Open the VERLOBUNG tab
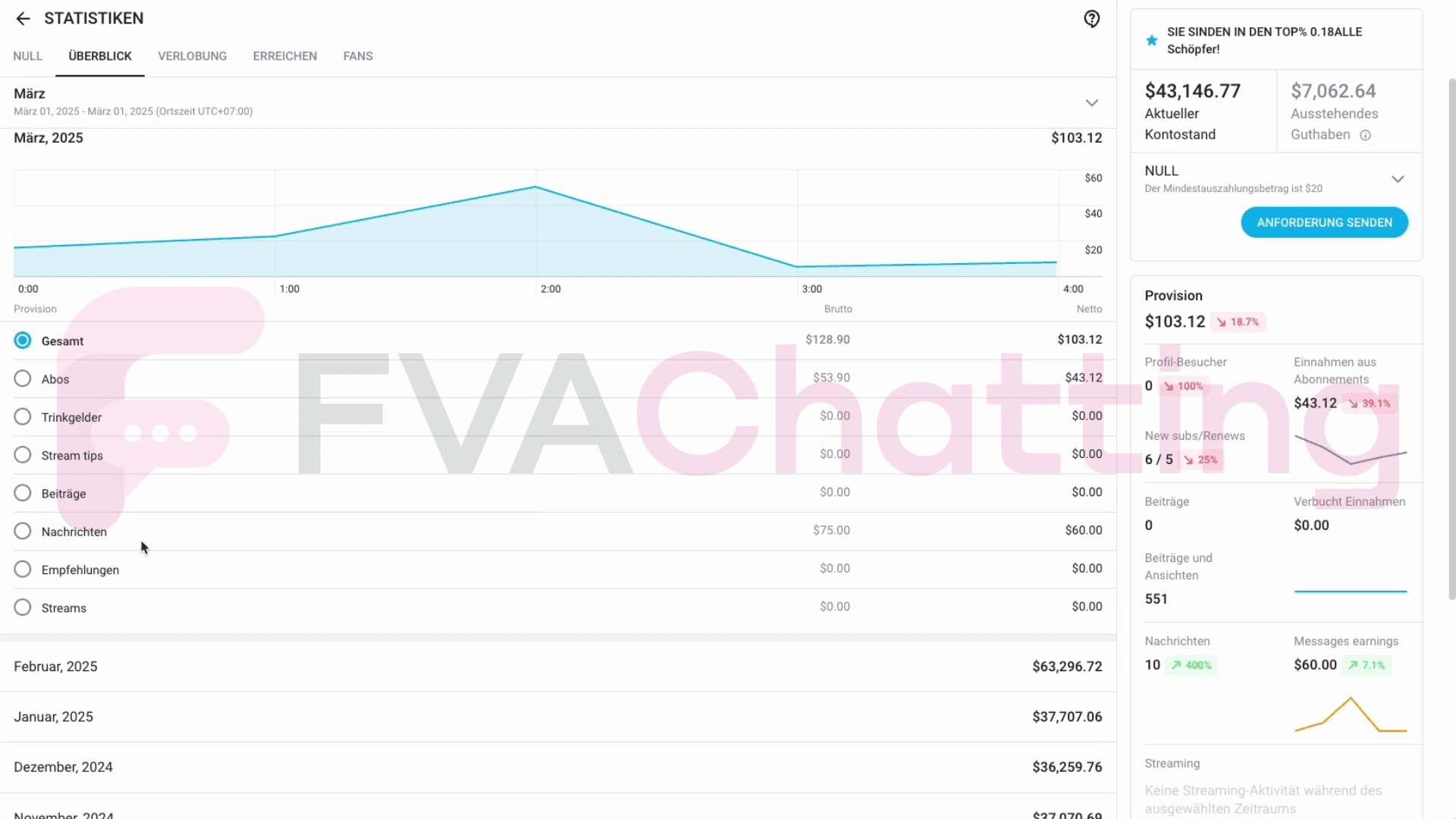Viewport: 1456px width, 819px height. [x=192, y=55]
